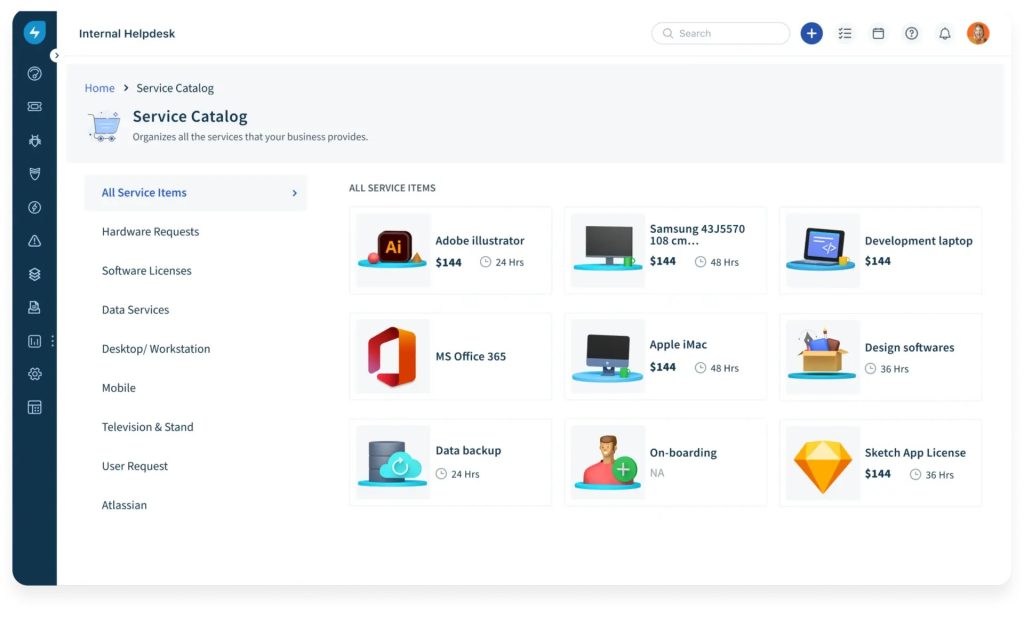Image resolution: width=1024 pixels, height=627 pixels.
Task: Open the calendar icon in the top bar
Action: (x=878, y=33)
